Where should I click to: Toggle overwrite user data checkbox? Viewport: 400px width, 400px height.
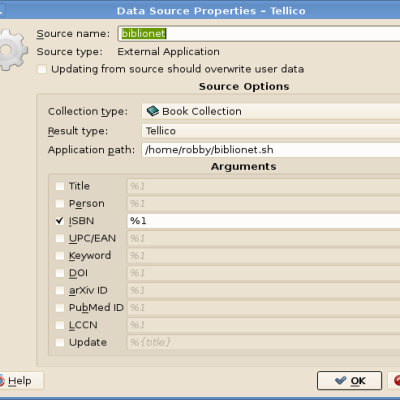coord(42,69)
